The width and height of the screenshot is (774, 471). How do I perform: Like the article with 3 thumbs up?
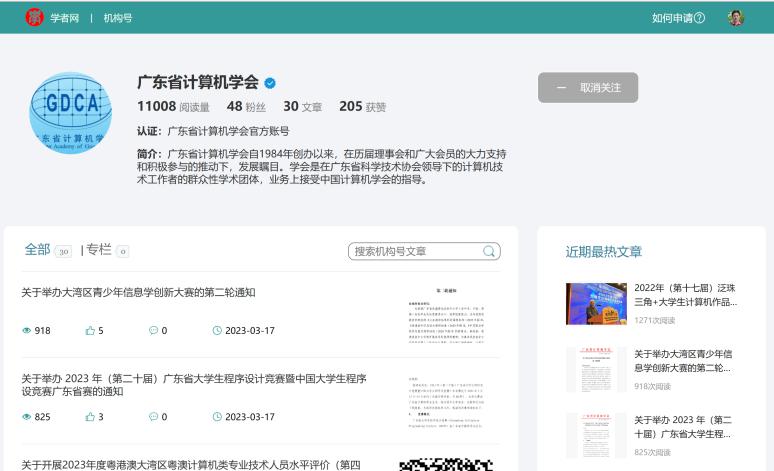point(90,417)
